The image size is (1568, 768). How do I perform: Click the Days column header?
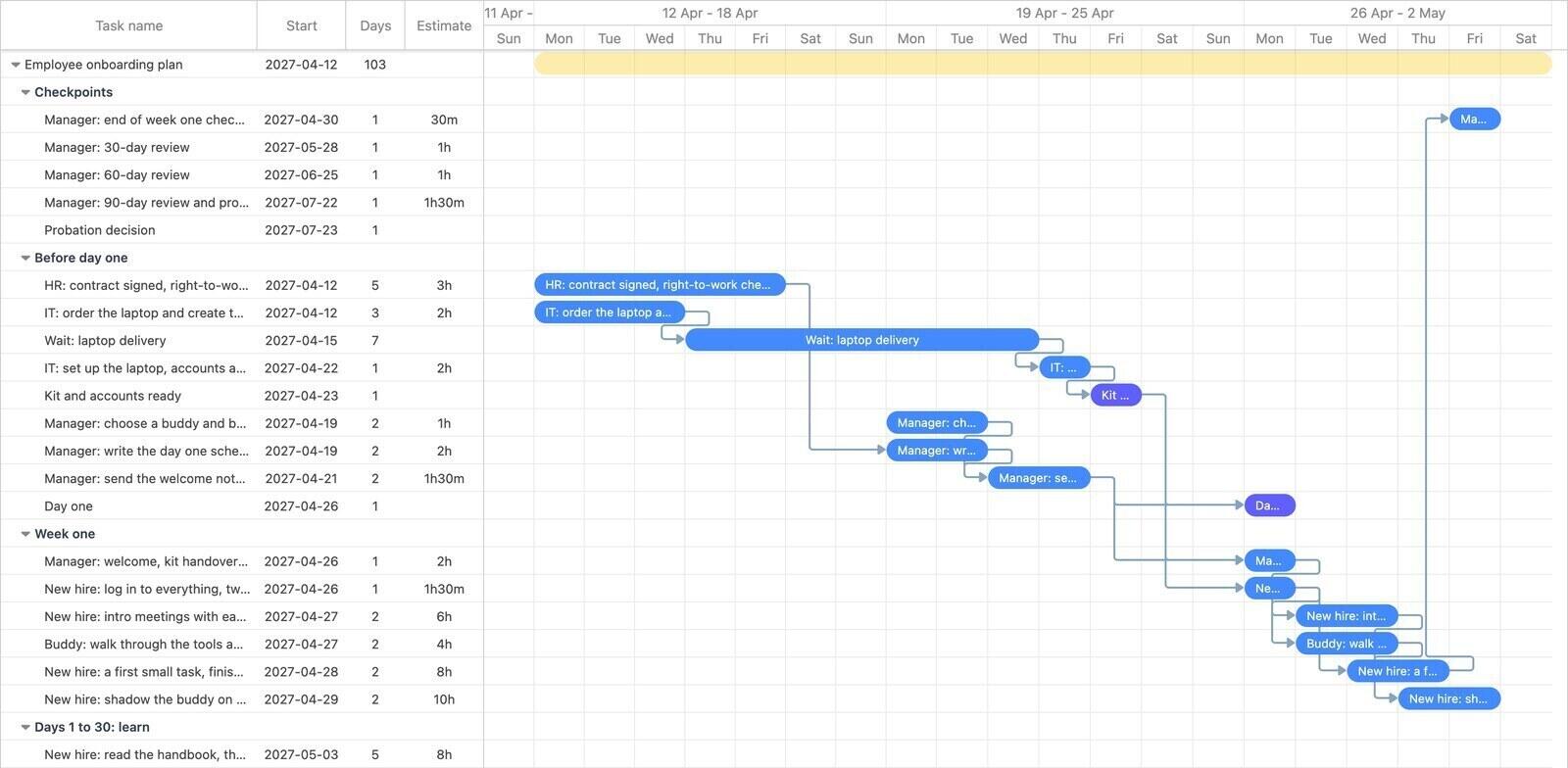(x=375, y=25)
